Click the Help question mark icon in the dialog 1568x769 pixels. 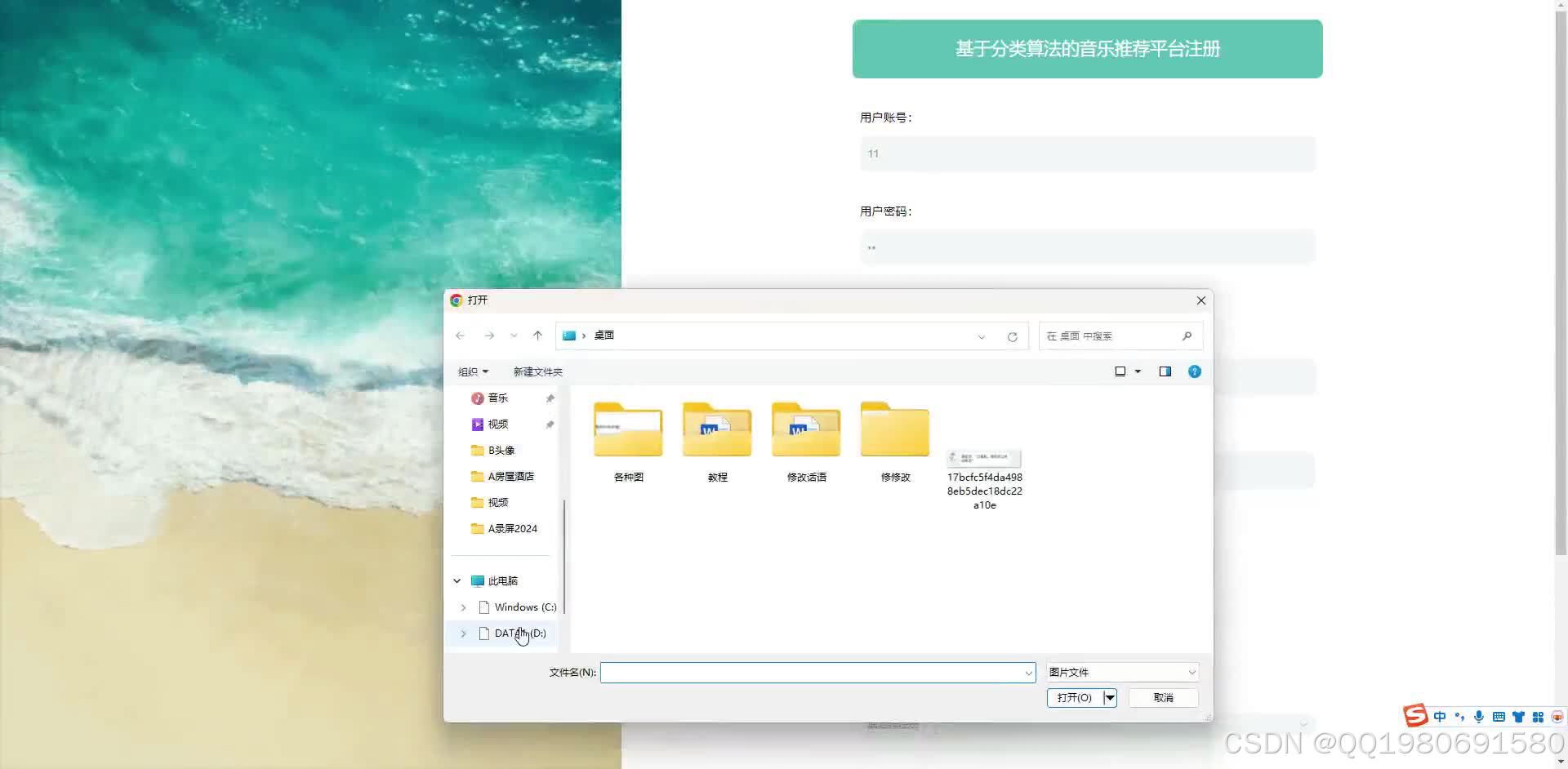(x=1194, y=371)
